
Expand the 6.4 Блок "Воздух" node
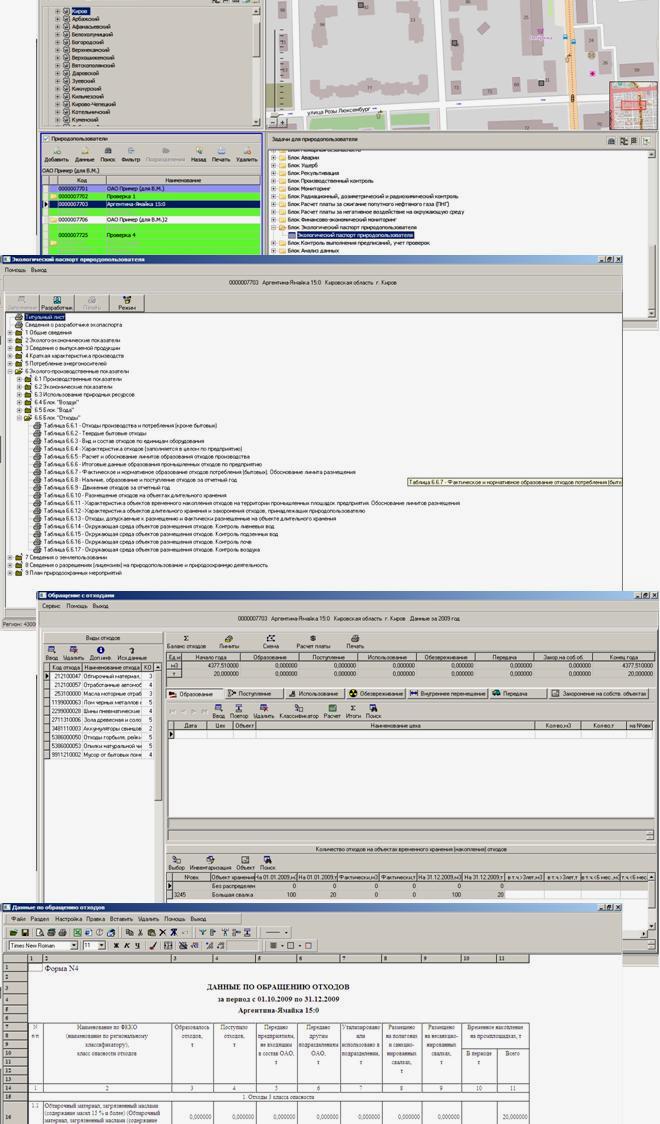pyautogui.click(x=19, y=402)
